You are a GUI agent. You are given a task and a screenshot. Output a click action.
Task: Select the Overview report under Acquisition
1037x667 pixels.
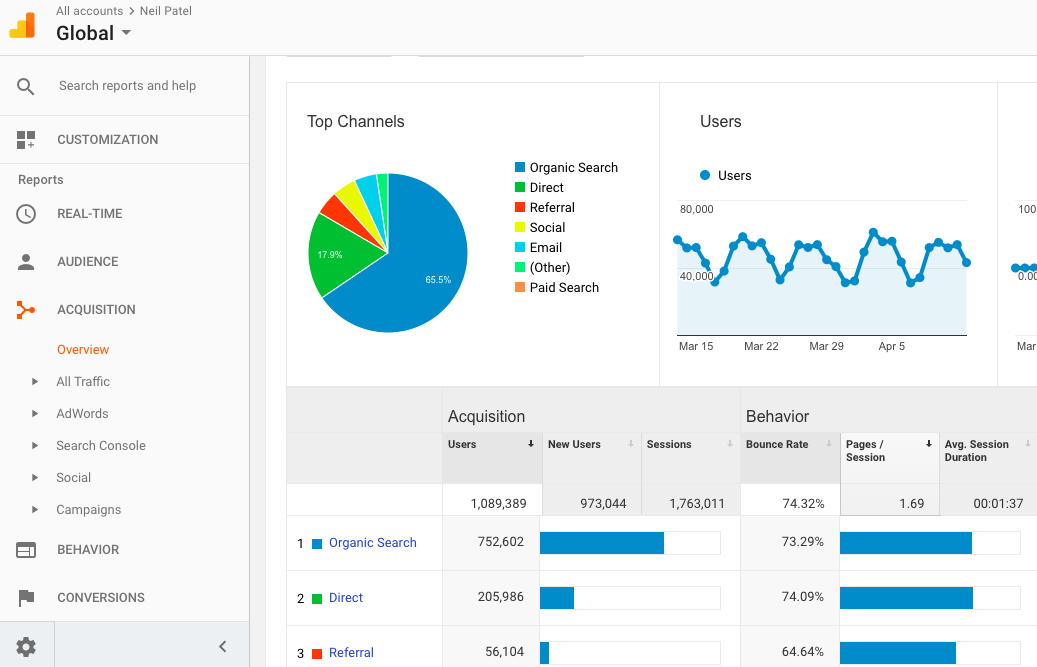click(x=83, y=350)
